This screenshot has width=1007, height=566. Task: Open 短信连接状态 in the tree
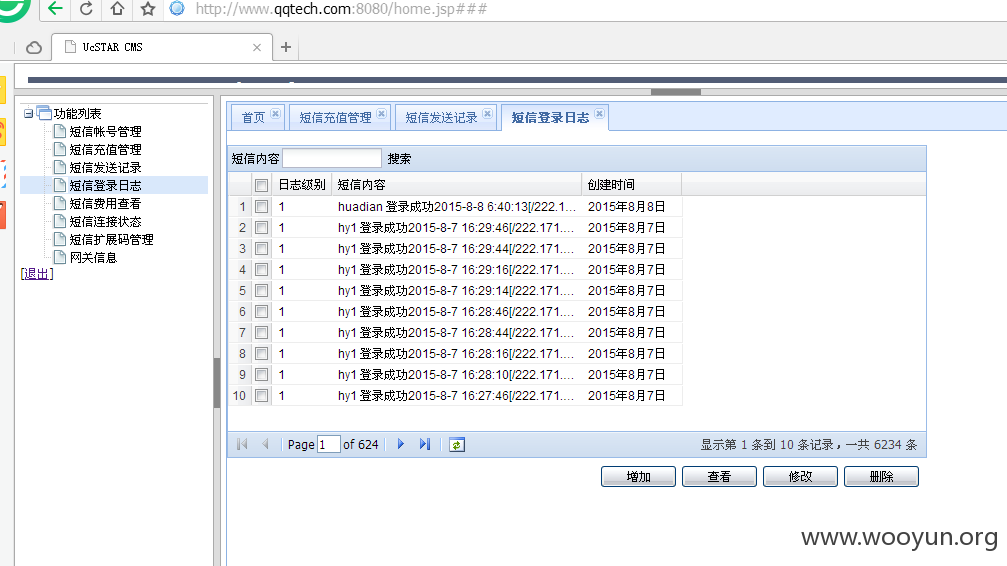click(x=105, y=222)
